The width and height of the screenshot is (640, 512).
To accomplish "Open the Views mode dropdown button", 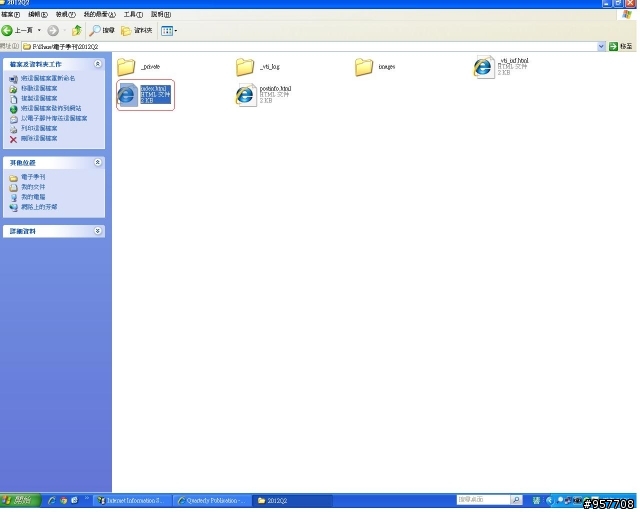I will tap(169, 31).
